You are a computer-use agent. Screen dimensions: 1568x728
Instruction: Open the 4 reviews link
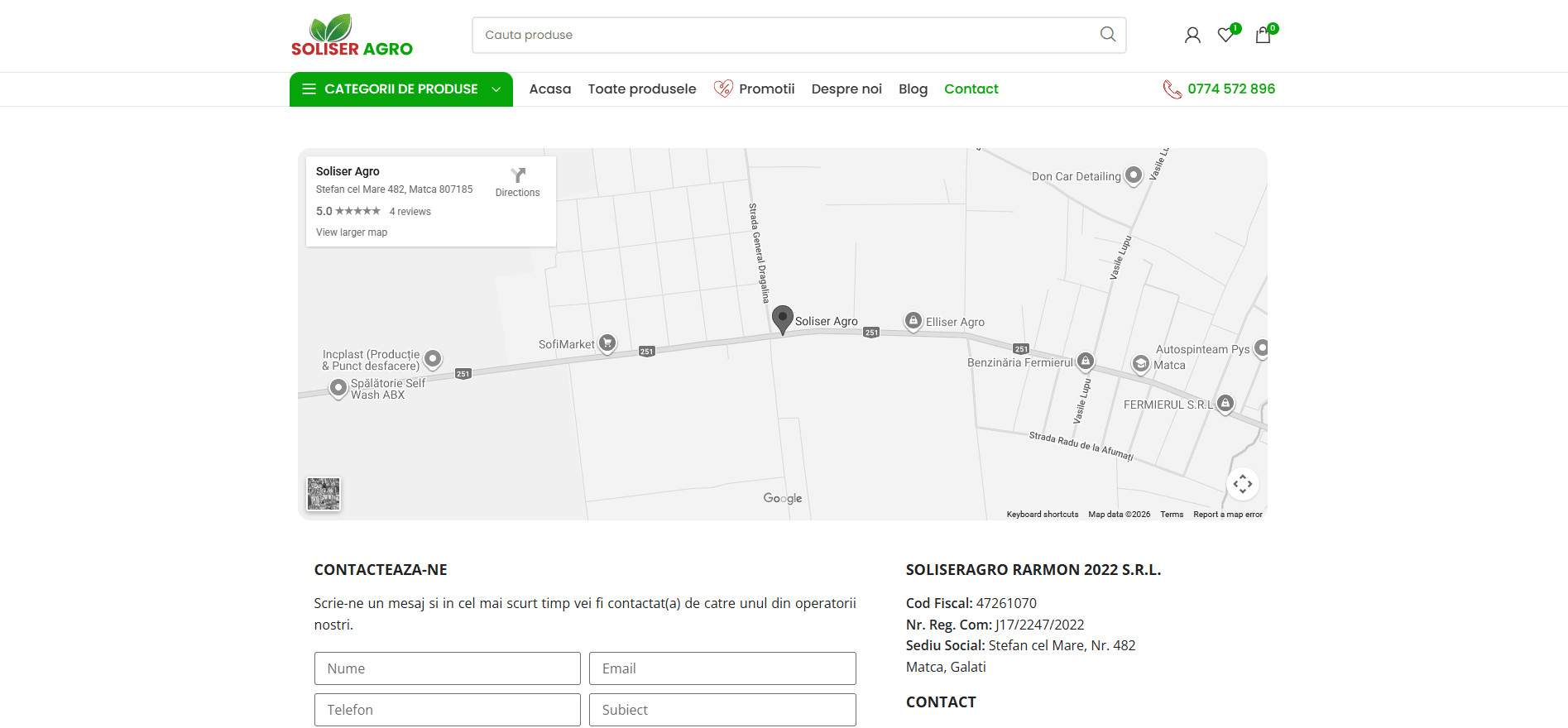(410, 212)
